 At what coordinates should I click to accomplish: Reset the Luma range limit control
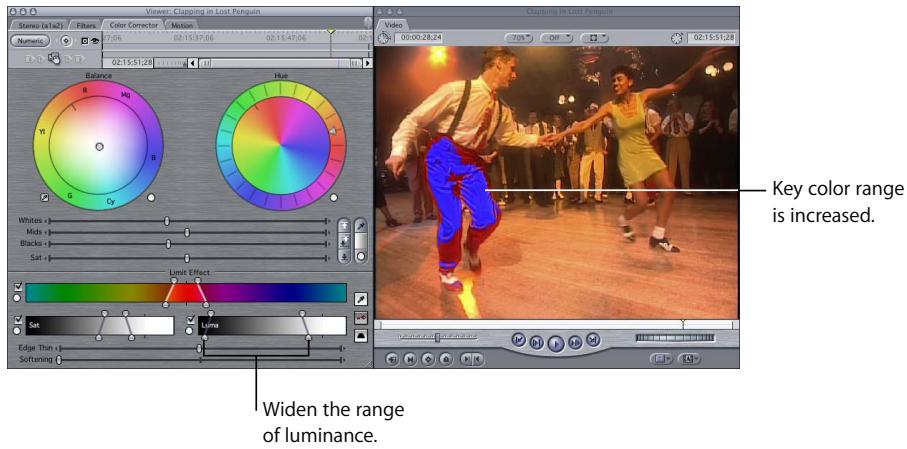[x=190, y=330]
